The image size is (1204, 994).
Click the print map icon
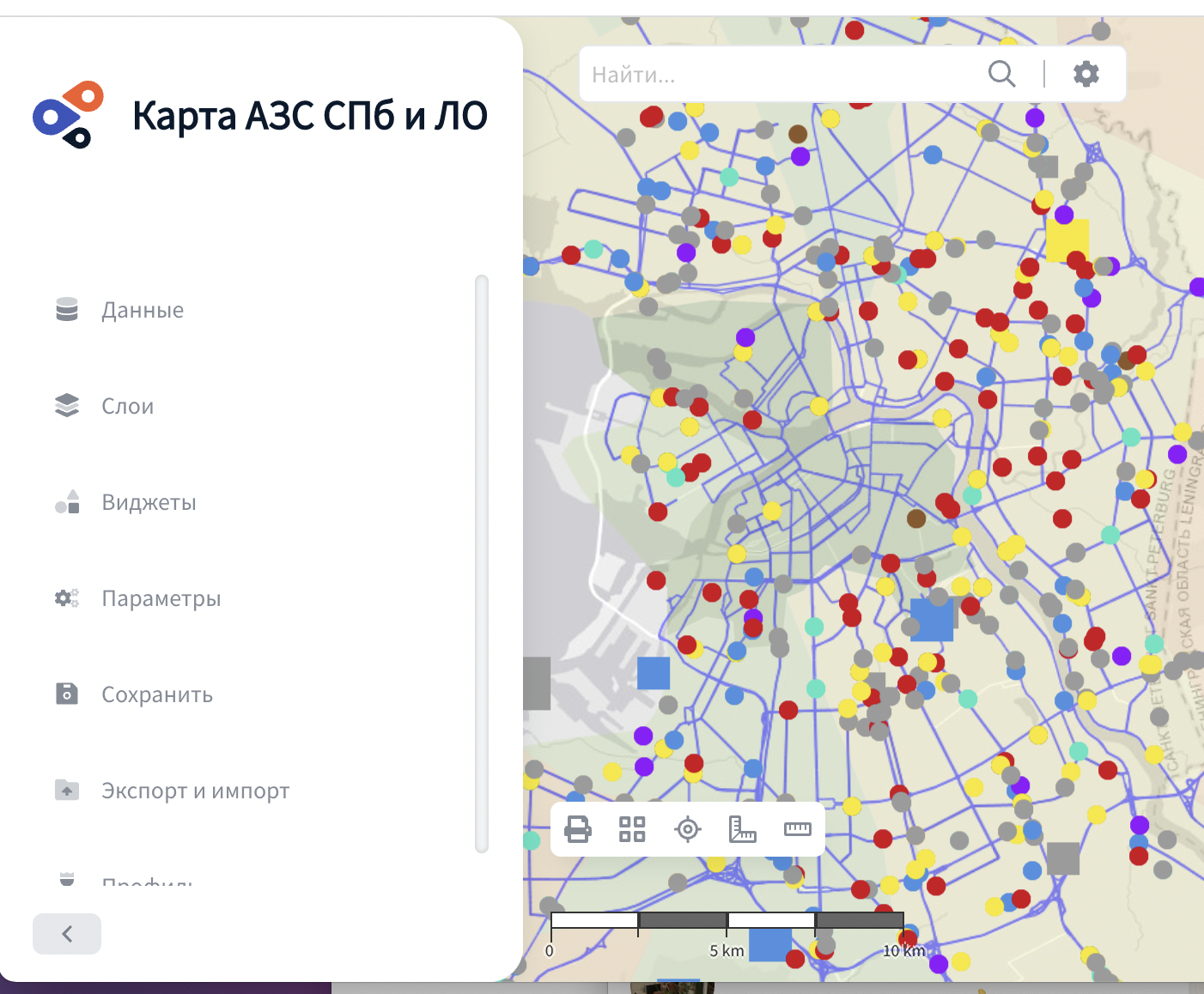coord(578,829)
